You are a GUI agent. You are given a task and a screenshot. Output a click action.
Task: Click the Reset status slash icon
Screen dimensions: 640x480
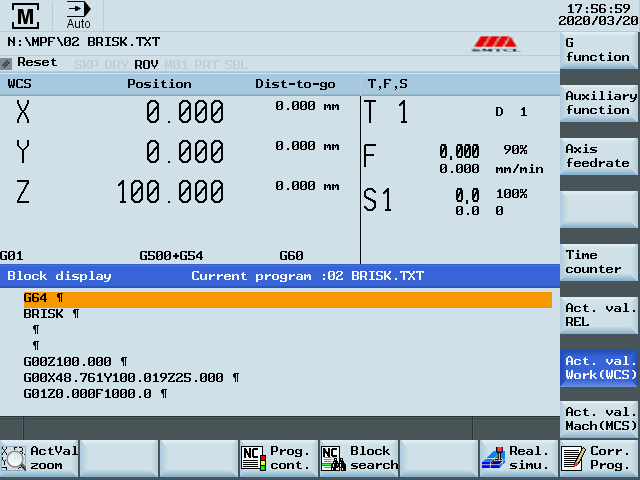tap(6, 63)
